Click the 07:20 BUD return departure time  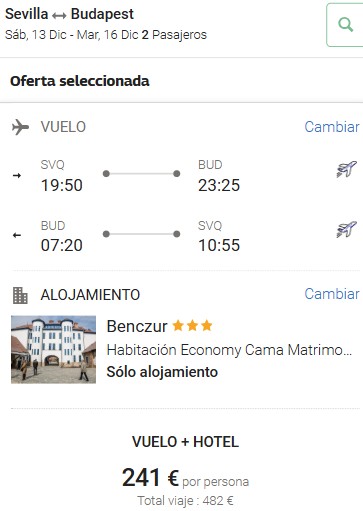click(62, 245)
